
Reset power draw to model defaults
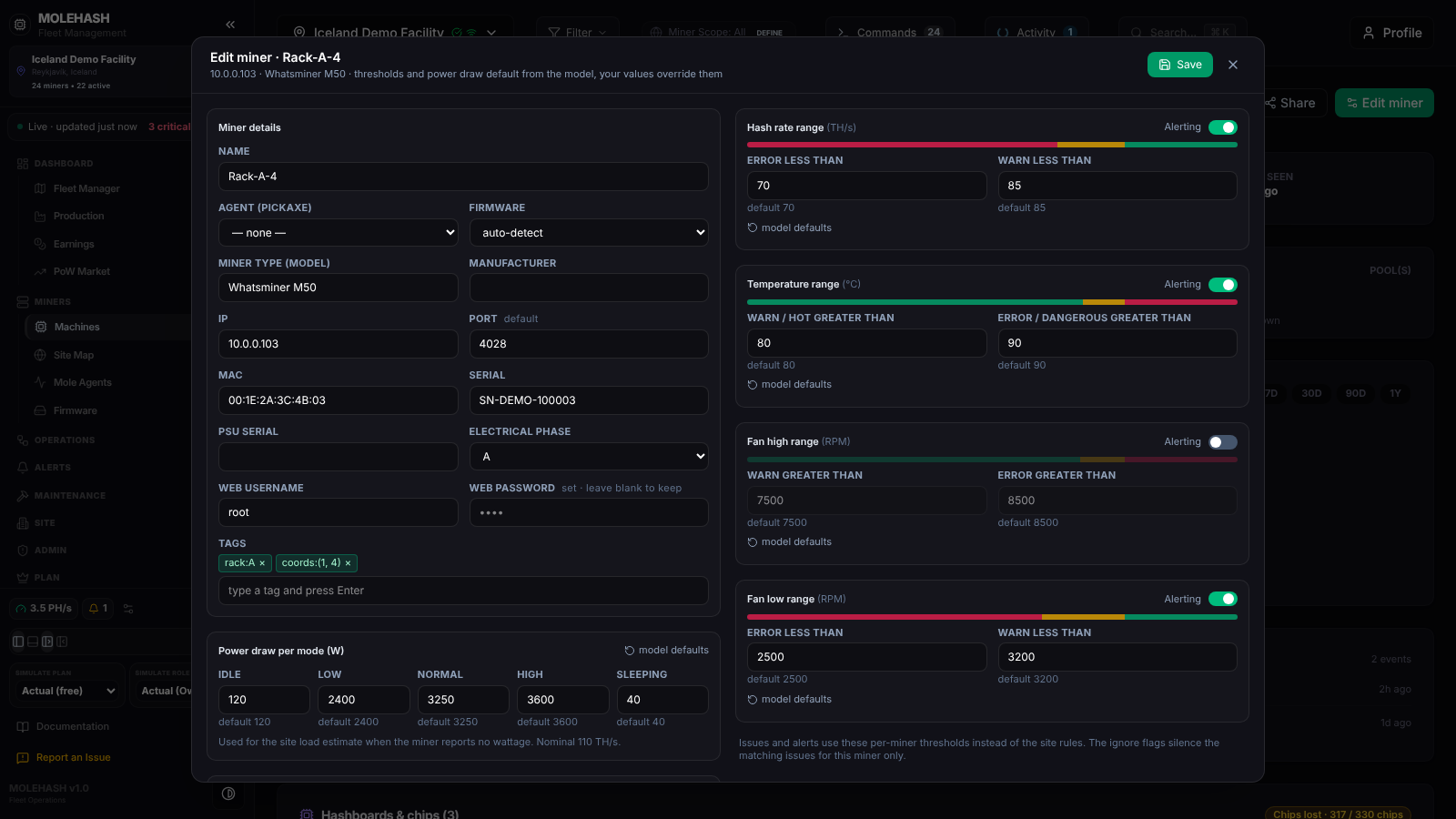click(666, 651)
